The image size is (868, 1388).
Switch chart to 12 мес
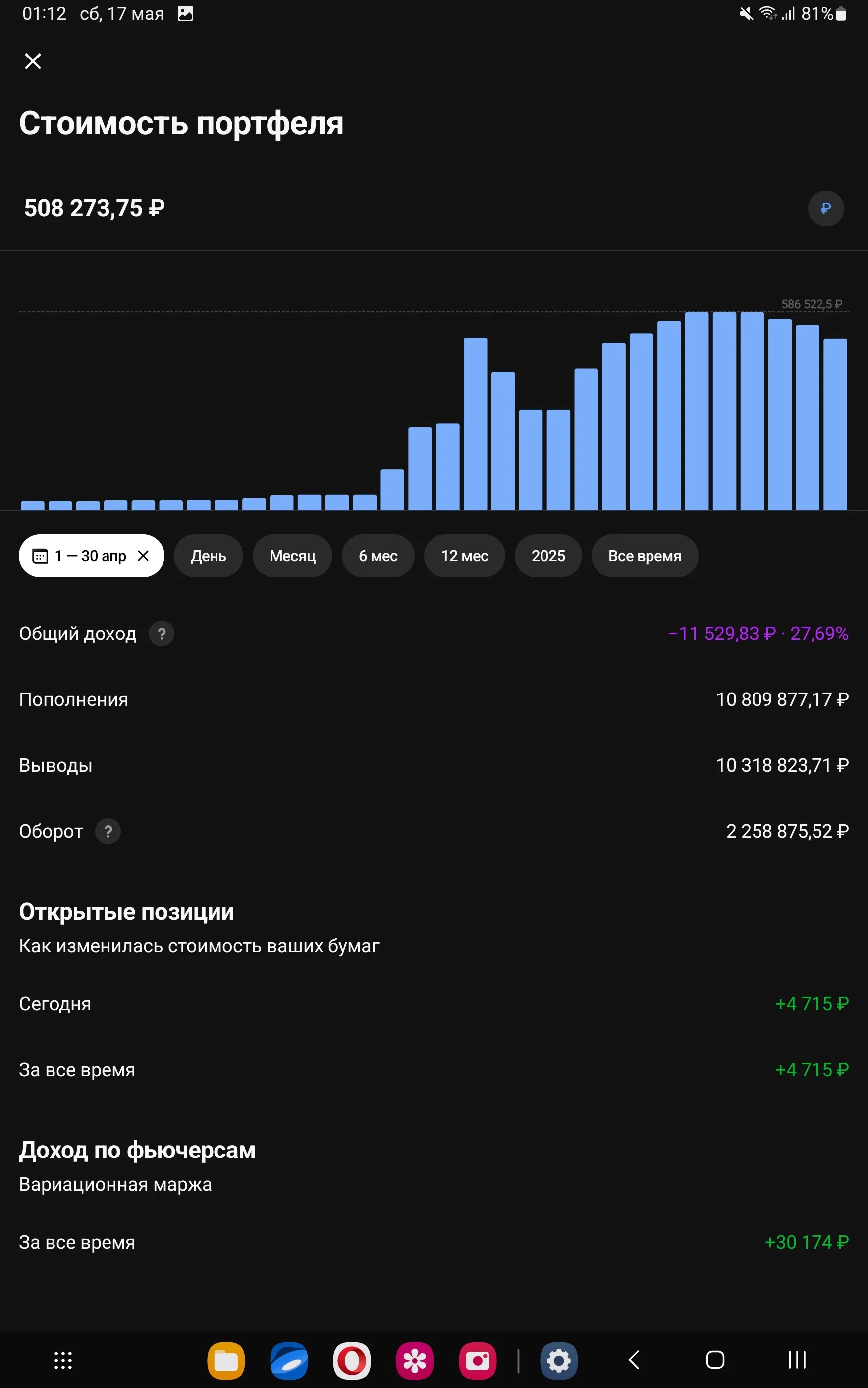(x=464, y=555)
